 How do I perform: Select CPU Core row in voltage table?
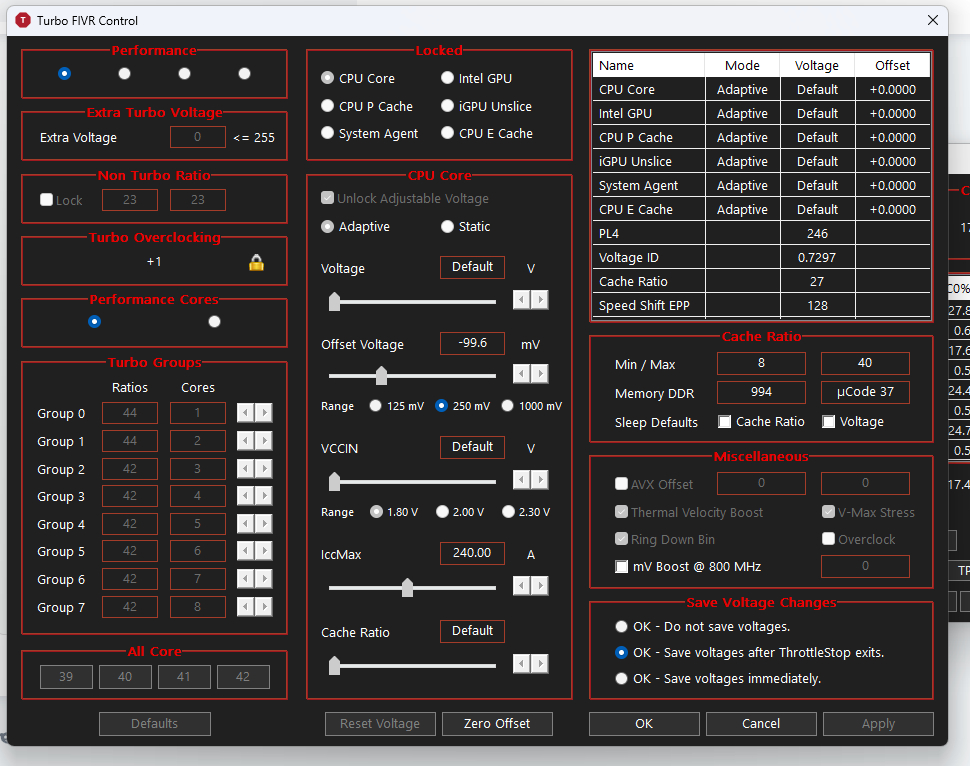coord(761,89)
